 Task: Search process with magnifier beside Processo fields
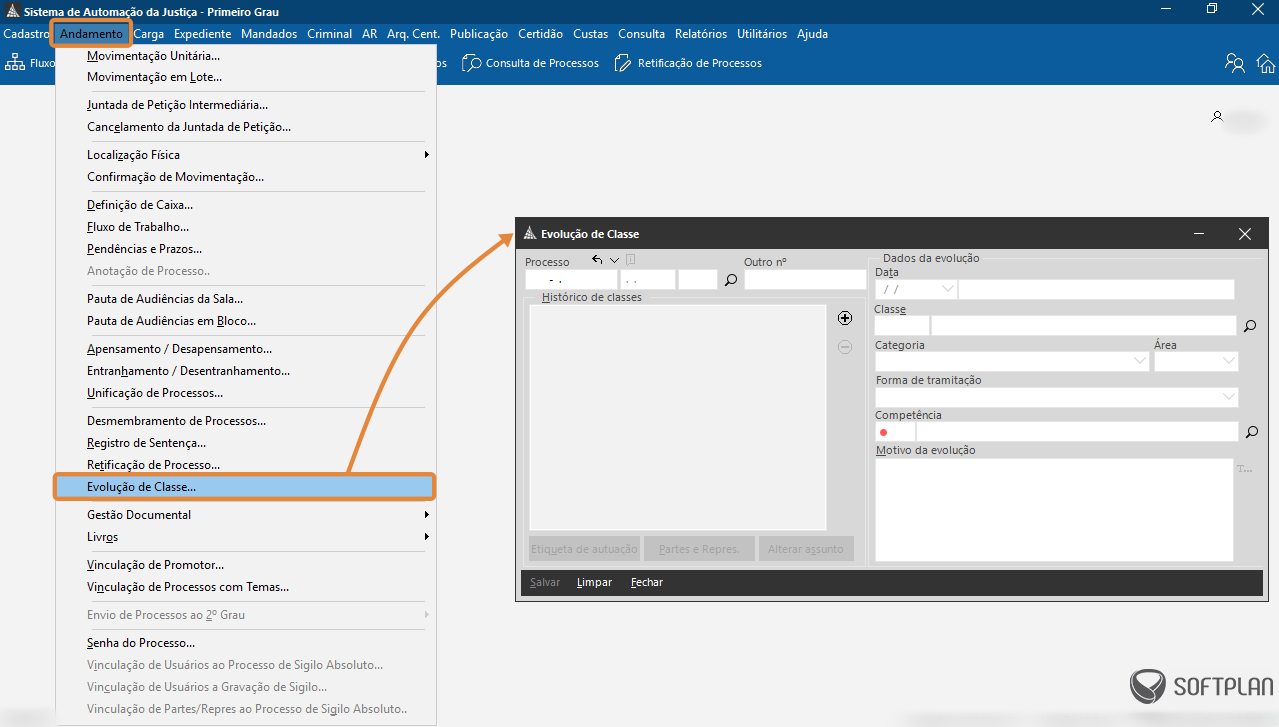[x=731, y=280]
